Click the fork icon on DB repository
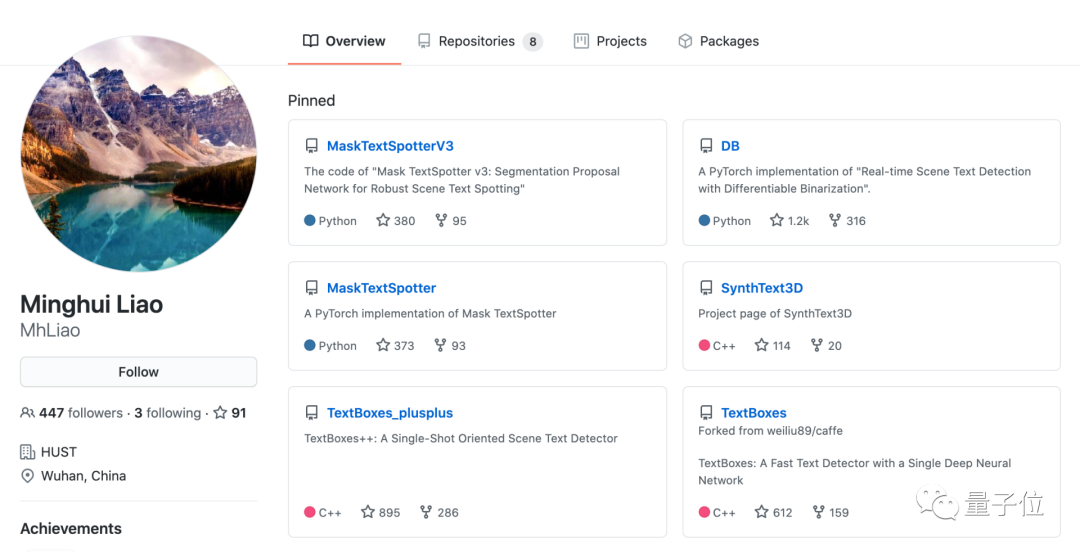 (x=835, y=221)
